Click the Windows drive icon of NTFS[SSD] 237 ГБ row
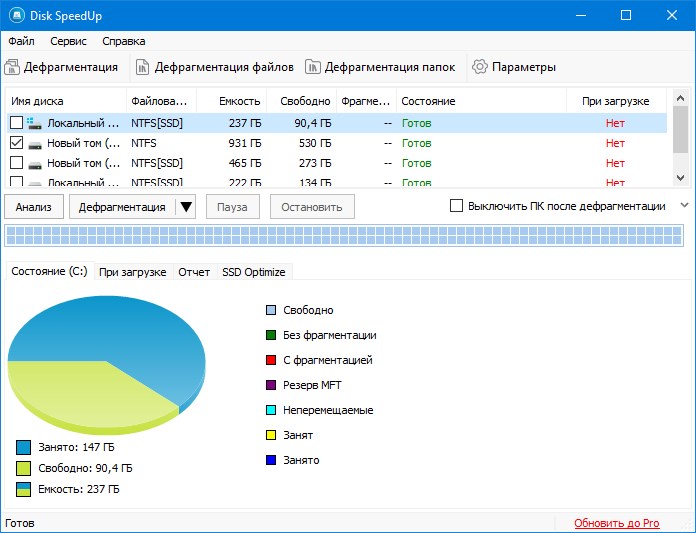 [x=34, y=123]
